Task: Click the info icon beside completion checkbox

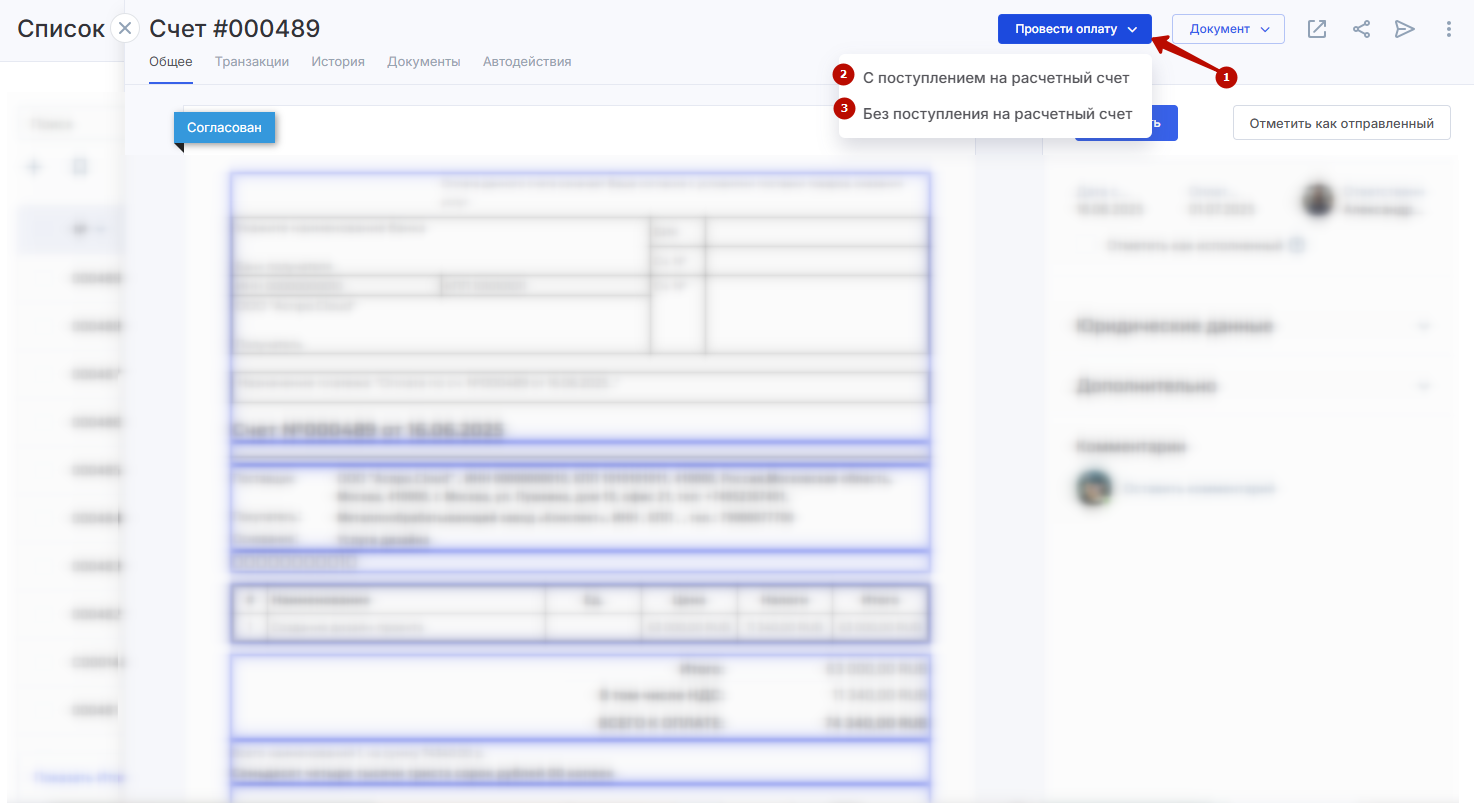Action: tap(1296, 245)
